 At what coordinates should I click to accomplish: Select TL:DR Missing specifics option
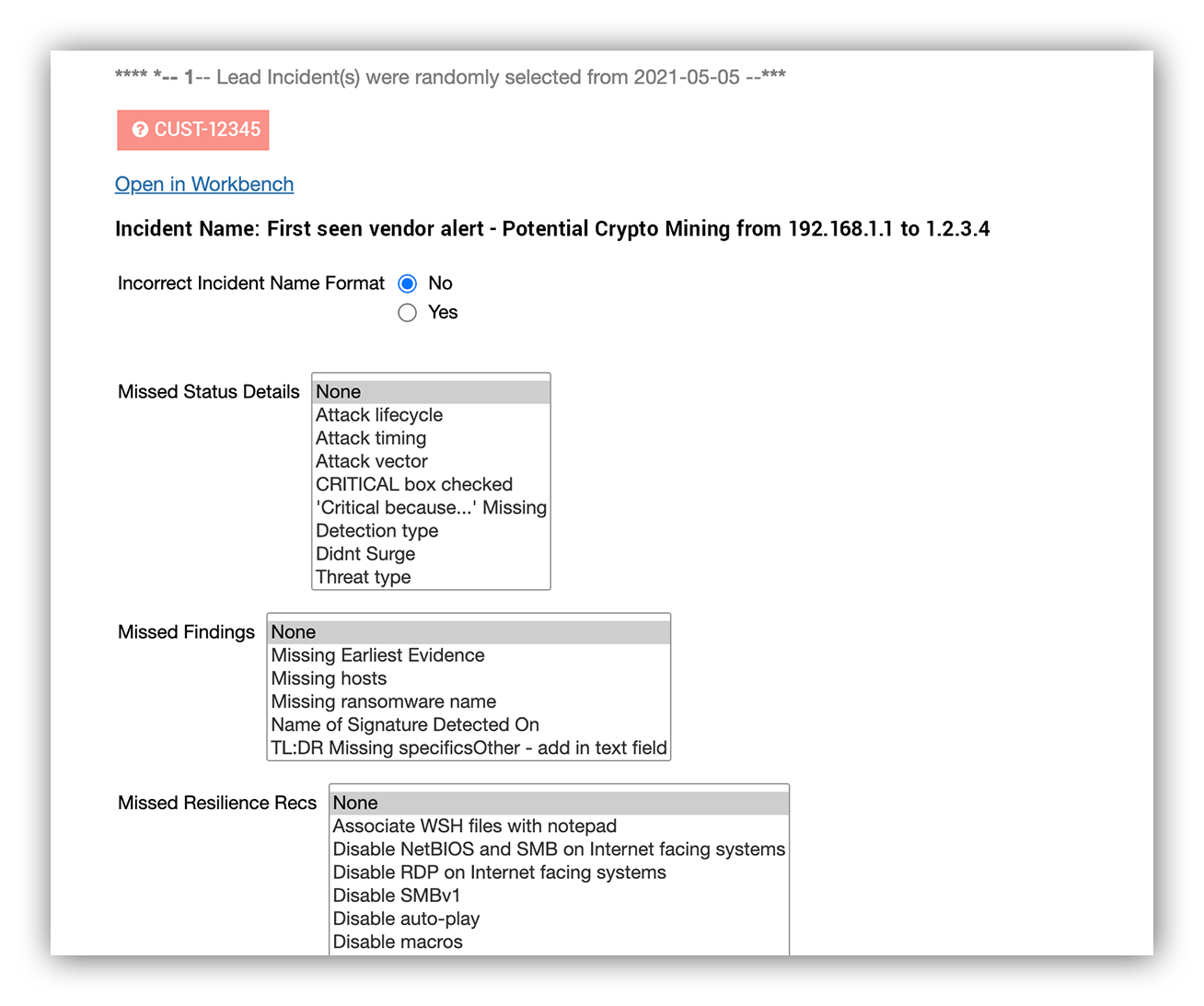pos(469,748)
